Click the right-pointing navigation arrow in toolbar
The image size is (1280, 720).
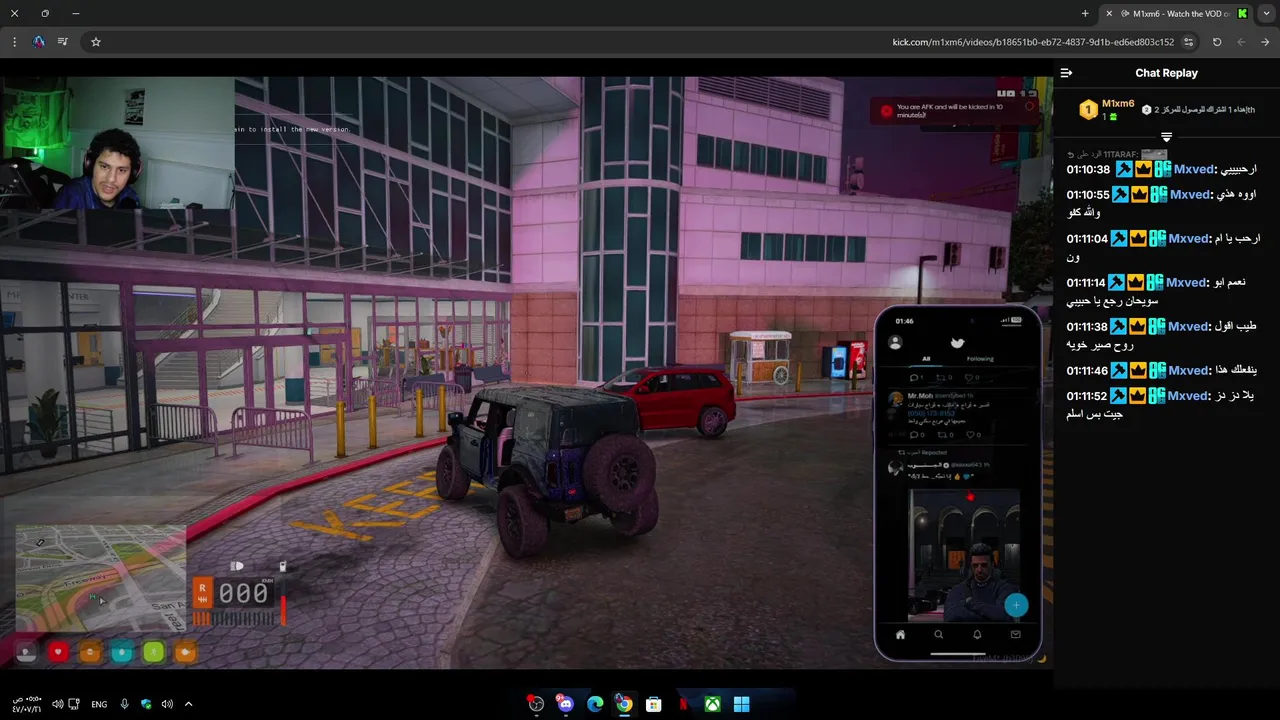[x=1265, y=42]
